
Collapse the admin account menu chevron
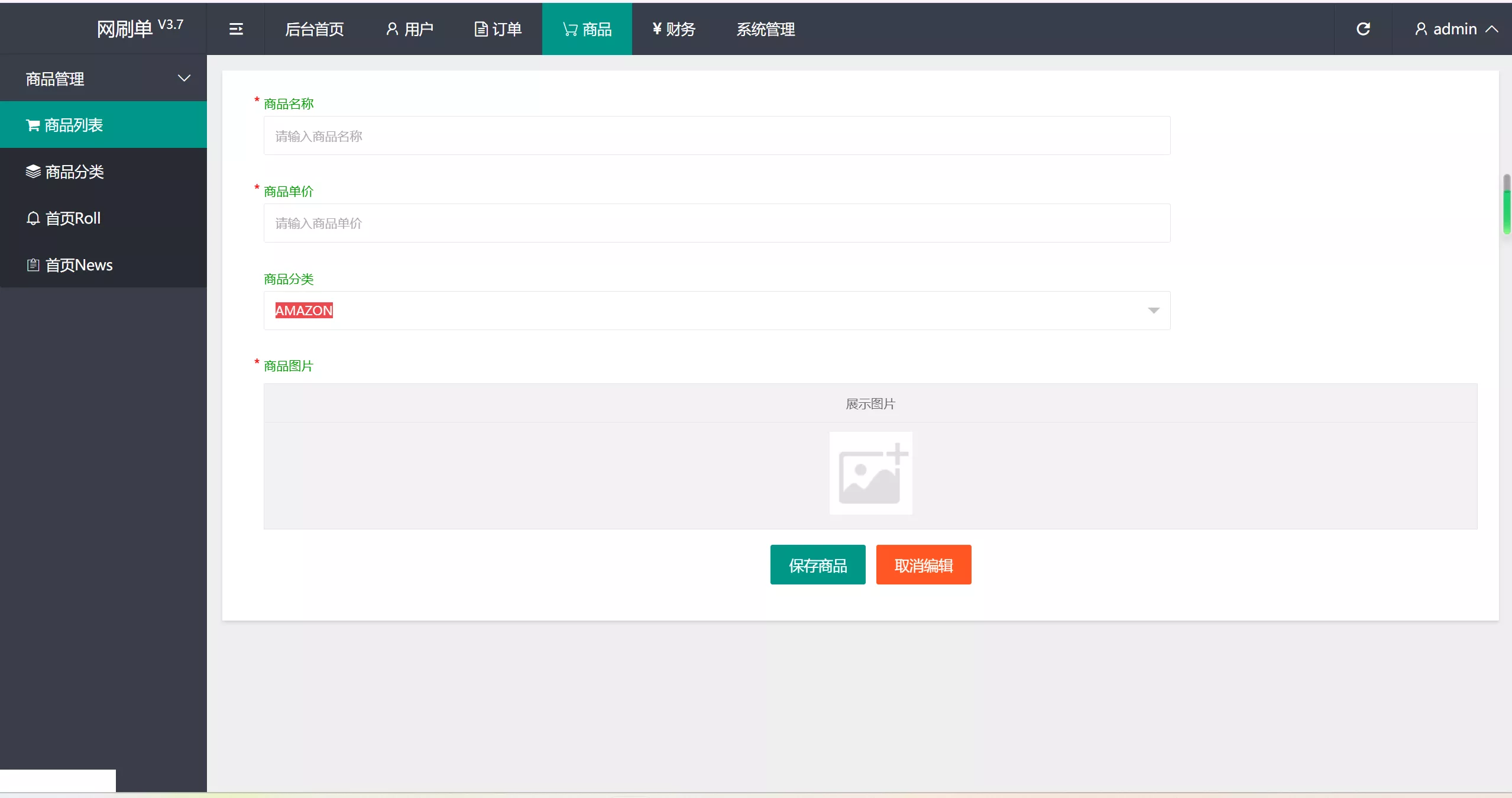(1494, 28)
